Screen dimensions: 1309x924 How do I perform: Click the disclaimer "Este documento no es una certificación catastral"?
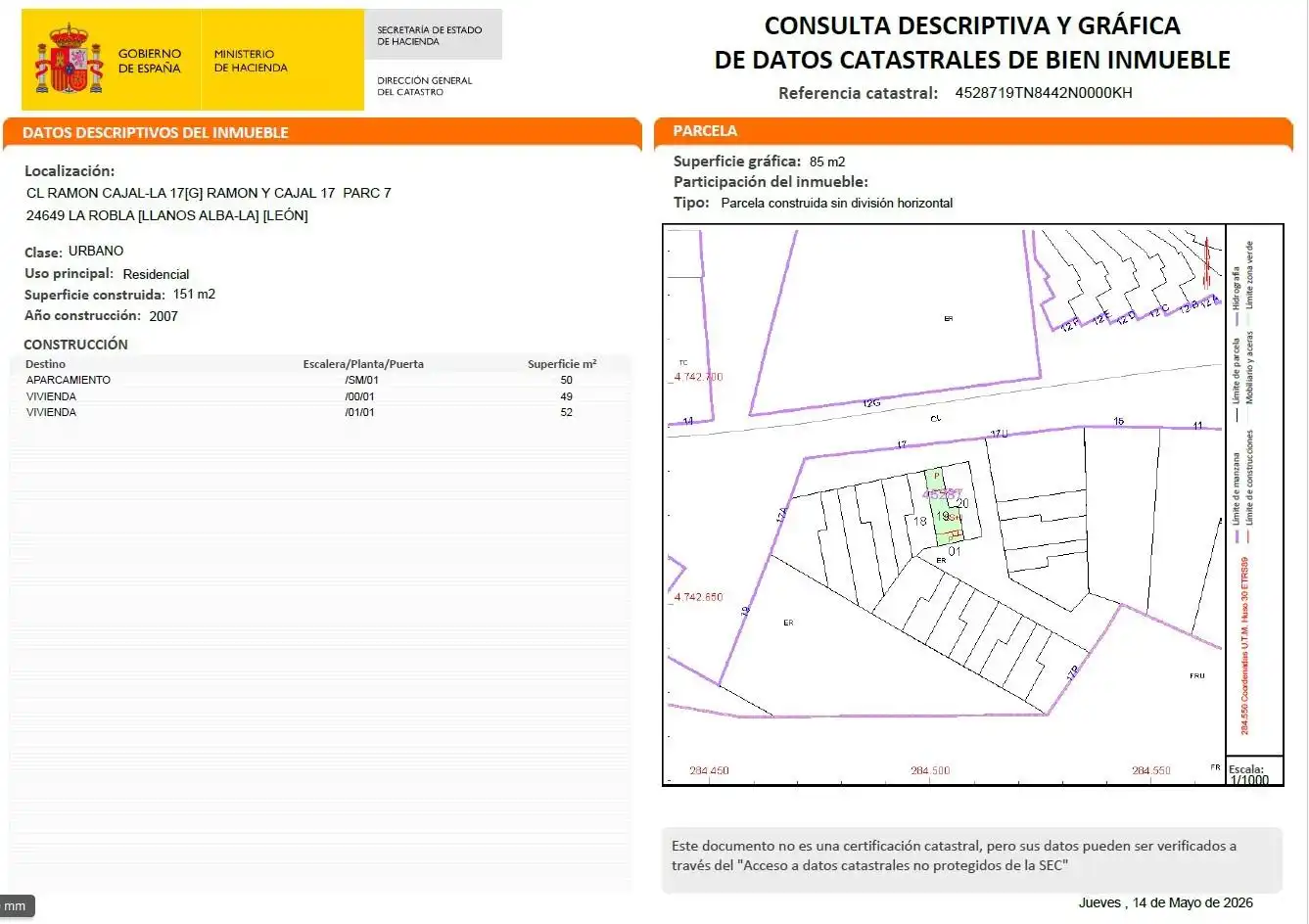click(x=828, y=846)
